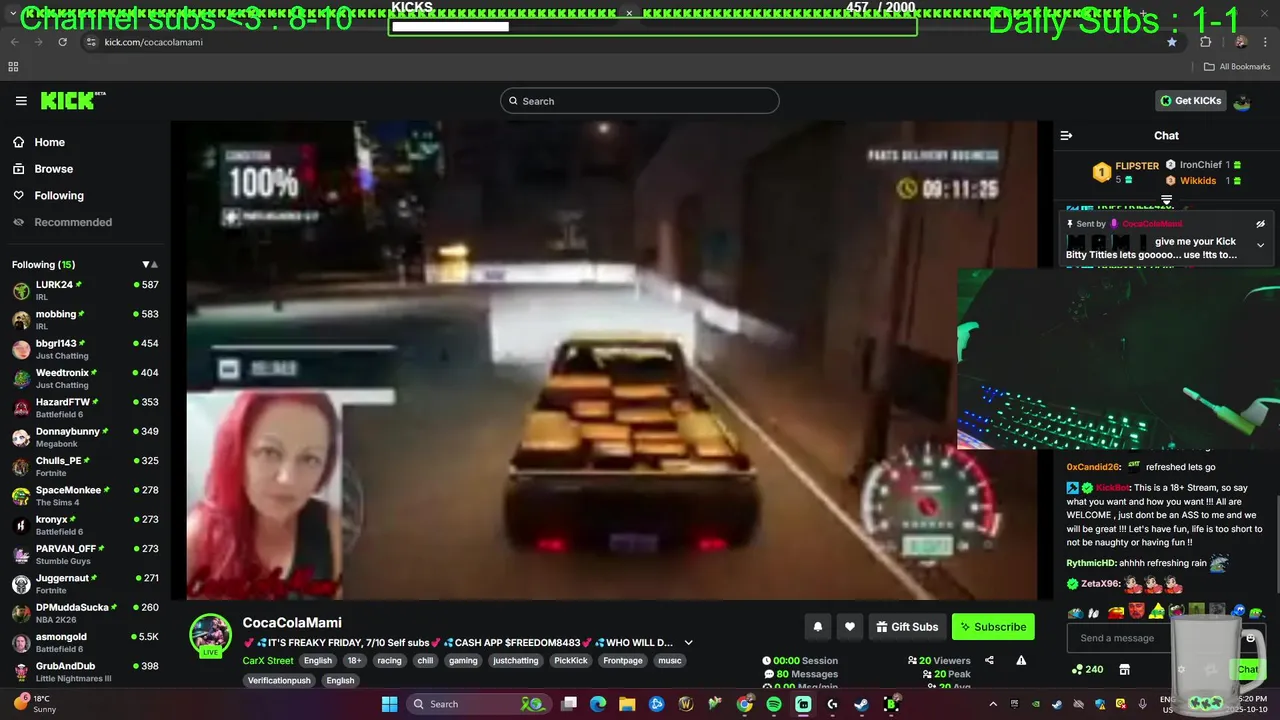Click the racing tag
Screen dimensions: 1280x720
click(x=389, y=661)
